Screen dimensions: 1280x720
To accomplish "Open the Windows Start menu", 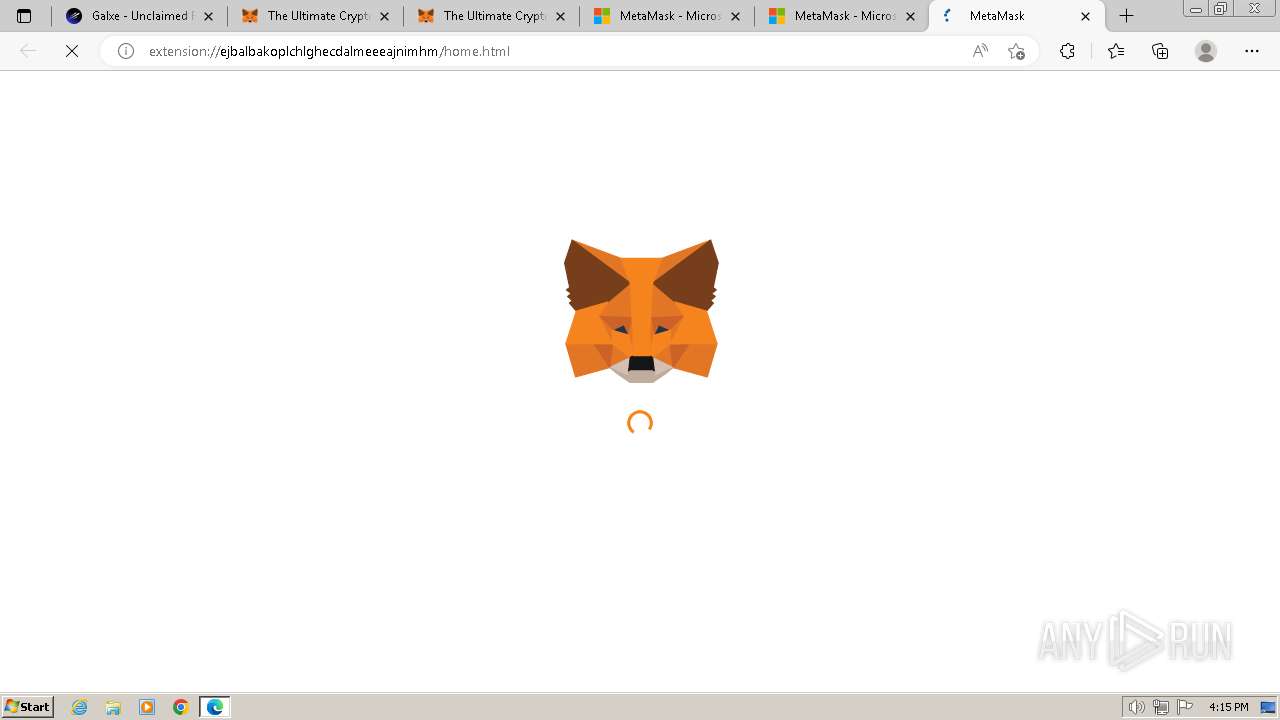I will tap(28, 707).
